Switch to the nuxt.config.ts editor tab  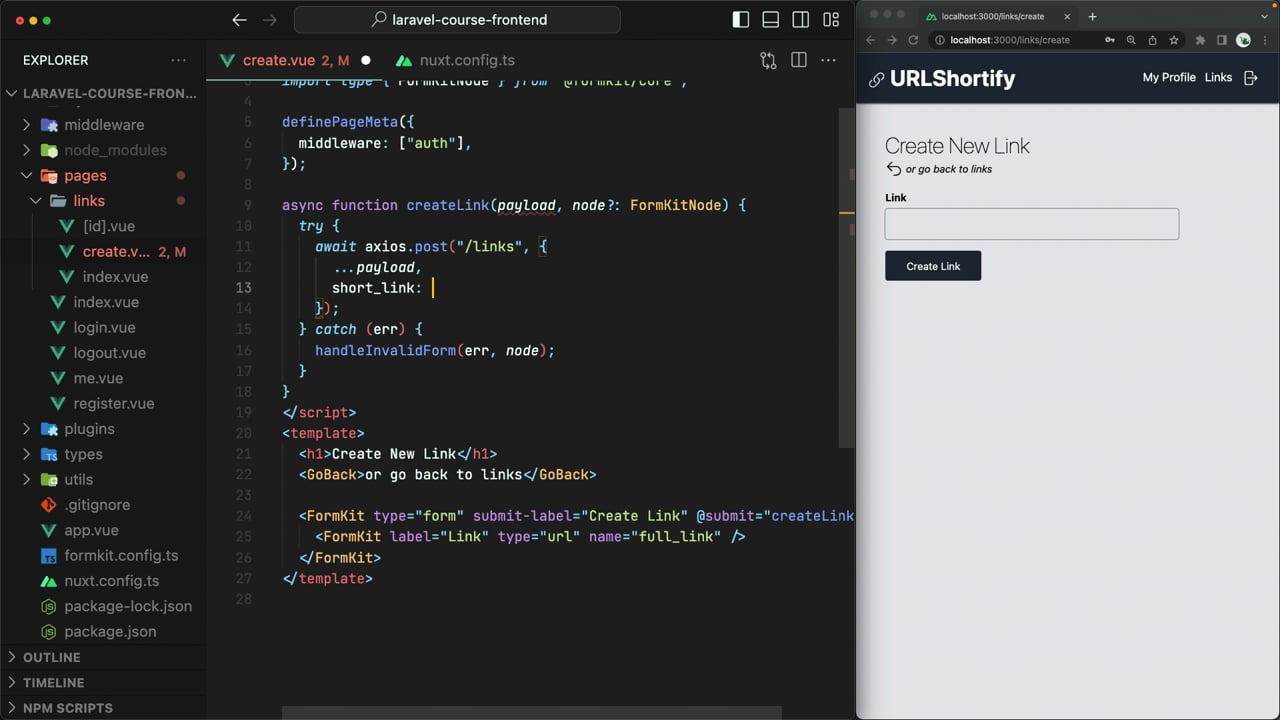[x=456, y=60]
